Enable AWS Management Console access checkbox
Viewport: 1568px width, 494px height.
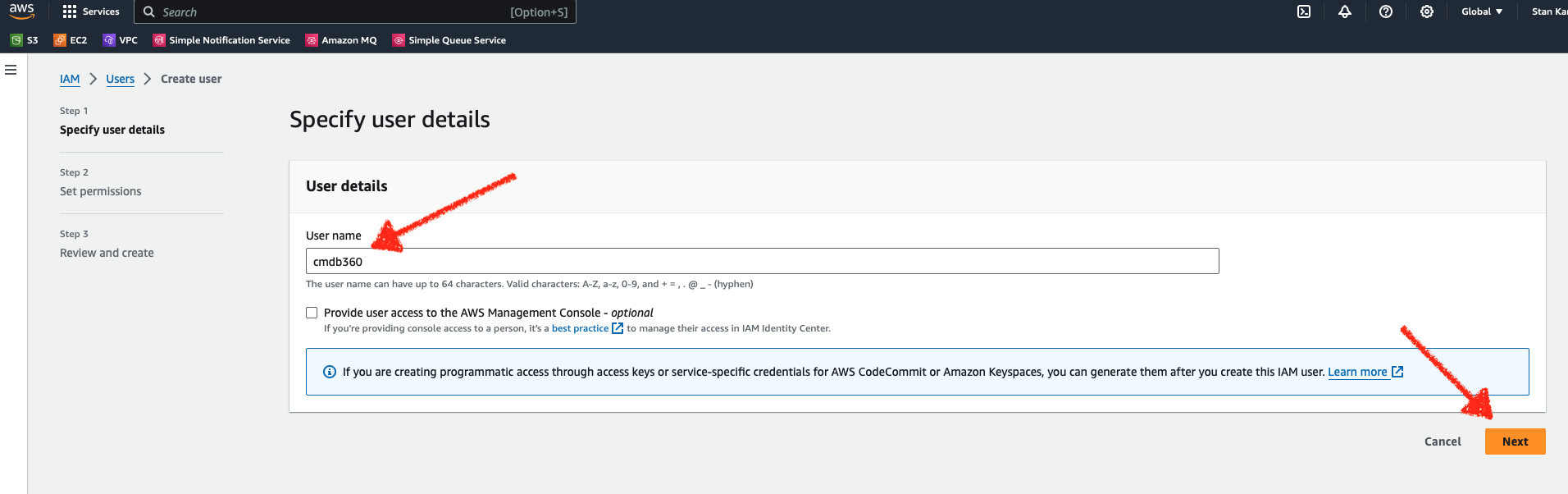point(312,313)
